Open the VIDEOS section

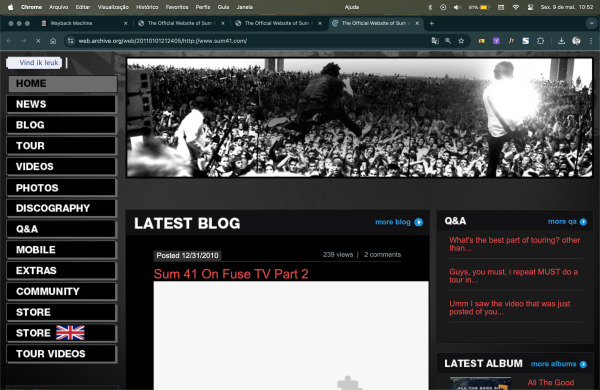pyautogui.click(x=61, y=166)
